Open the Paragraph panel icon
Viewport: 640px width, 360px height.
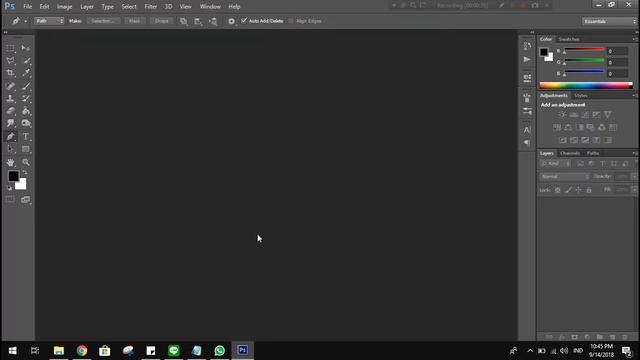click(x=527, y=143)
